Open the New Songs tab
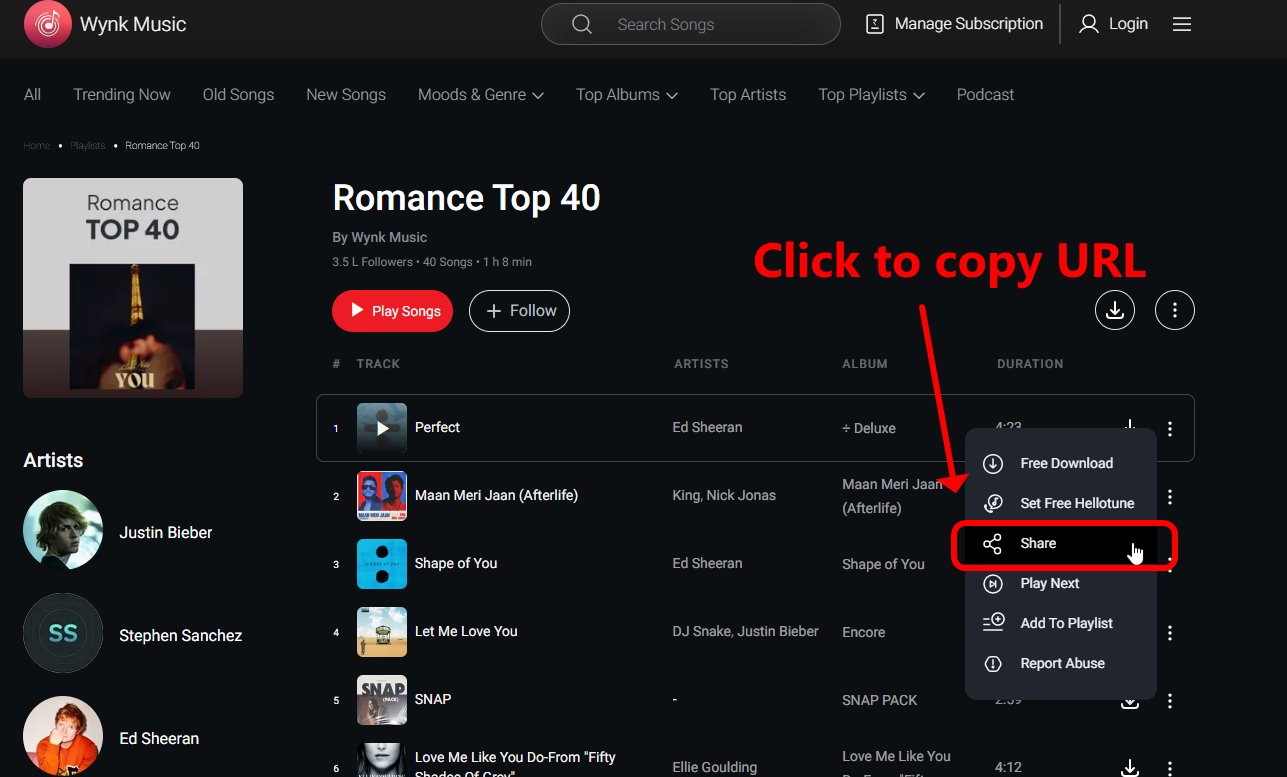Image resolution: width=1287 pixels, height=777 pixels. coord(346,95)
